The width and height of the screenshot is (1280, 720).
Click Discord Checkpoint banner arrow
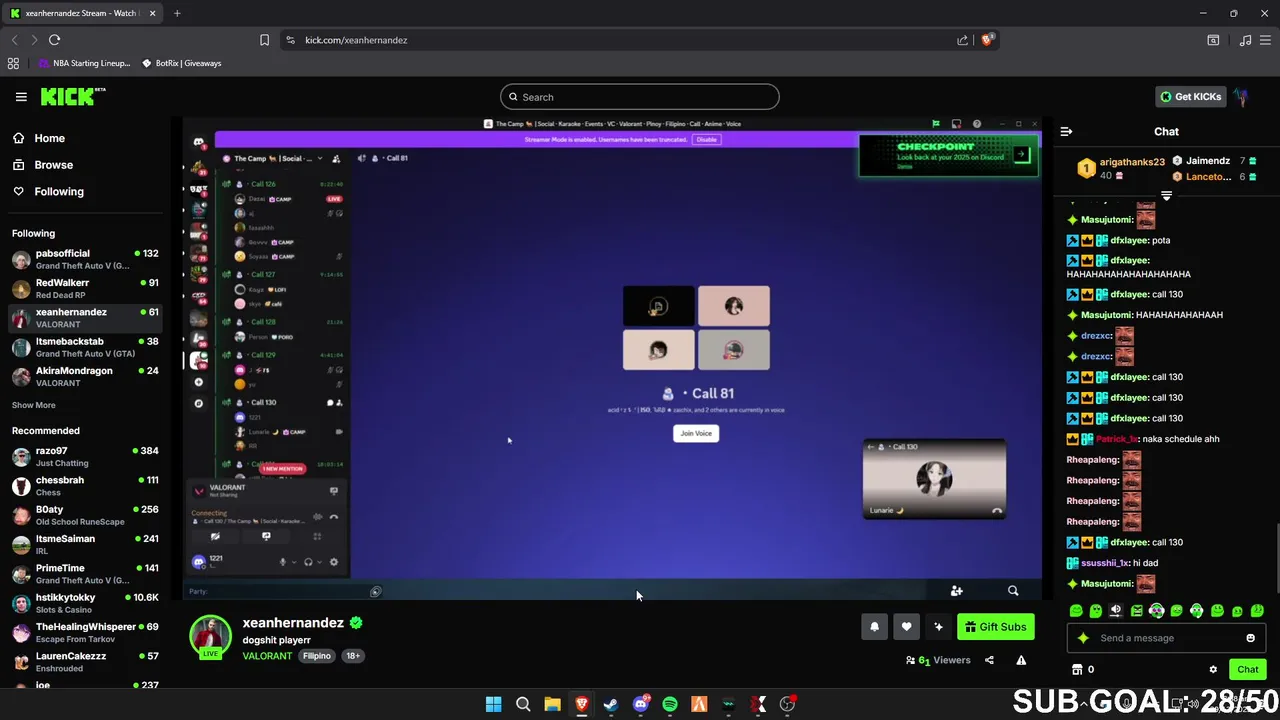click(x=1021, y=154)
